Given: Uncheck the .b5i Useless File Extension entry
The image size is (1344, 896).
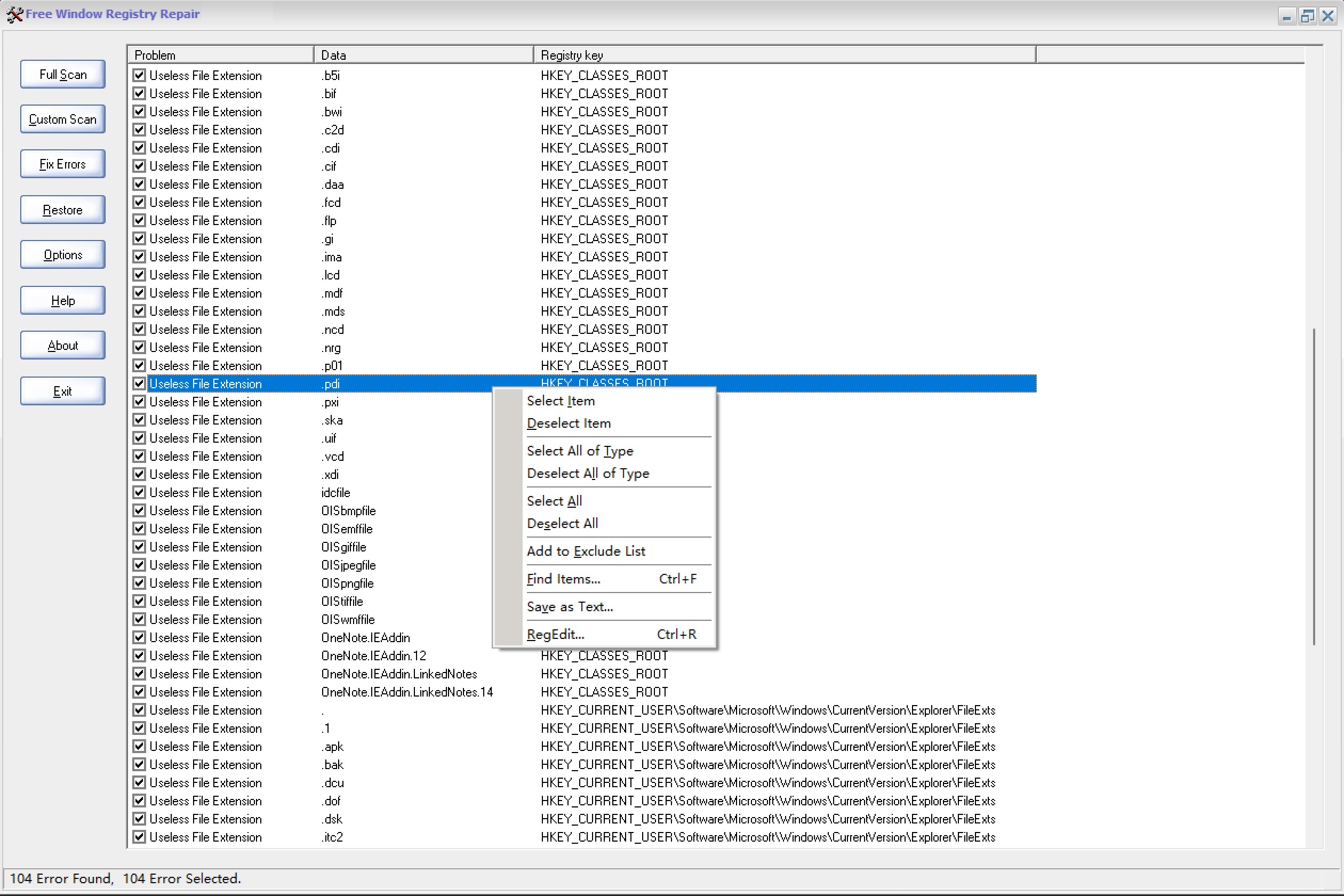Looking at the screenshot, I should point(139,75).
